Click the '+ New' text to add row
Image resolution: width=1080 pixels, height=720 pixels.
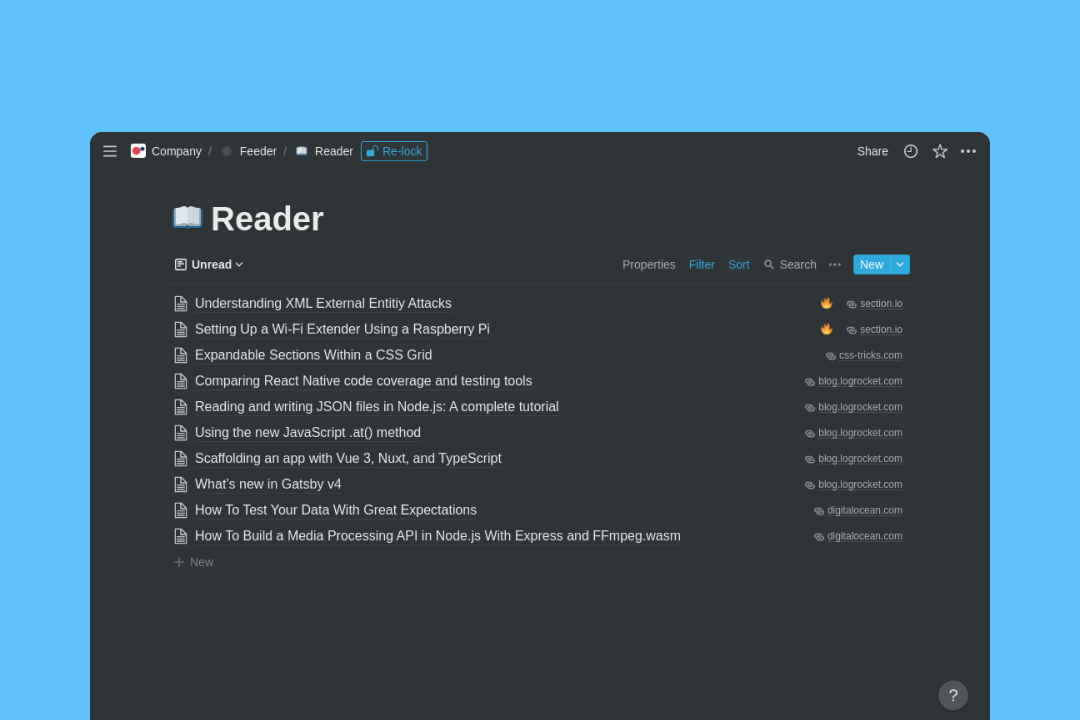(201, 562)
